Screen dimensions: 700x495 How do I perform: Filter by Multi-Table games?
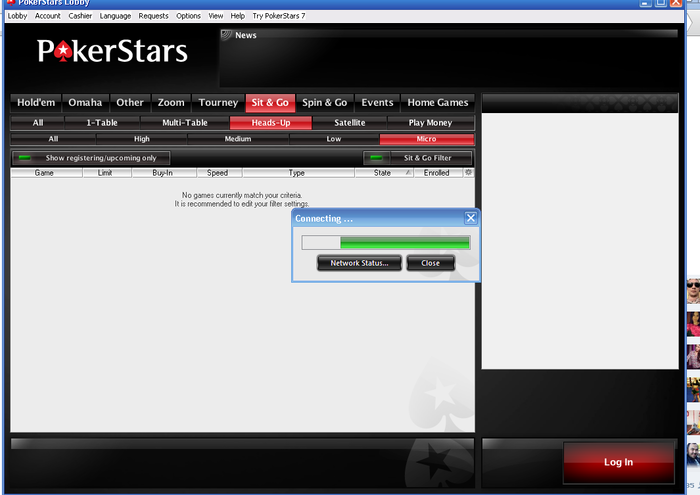click(x=185, y=123)
